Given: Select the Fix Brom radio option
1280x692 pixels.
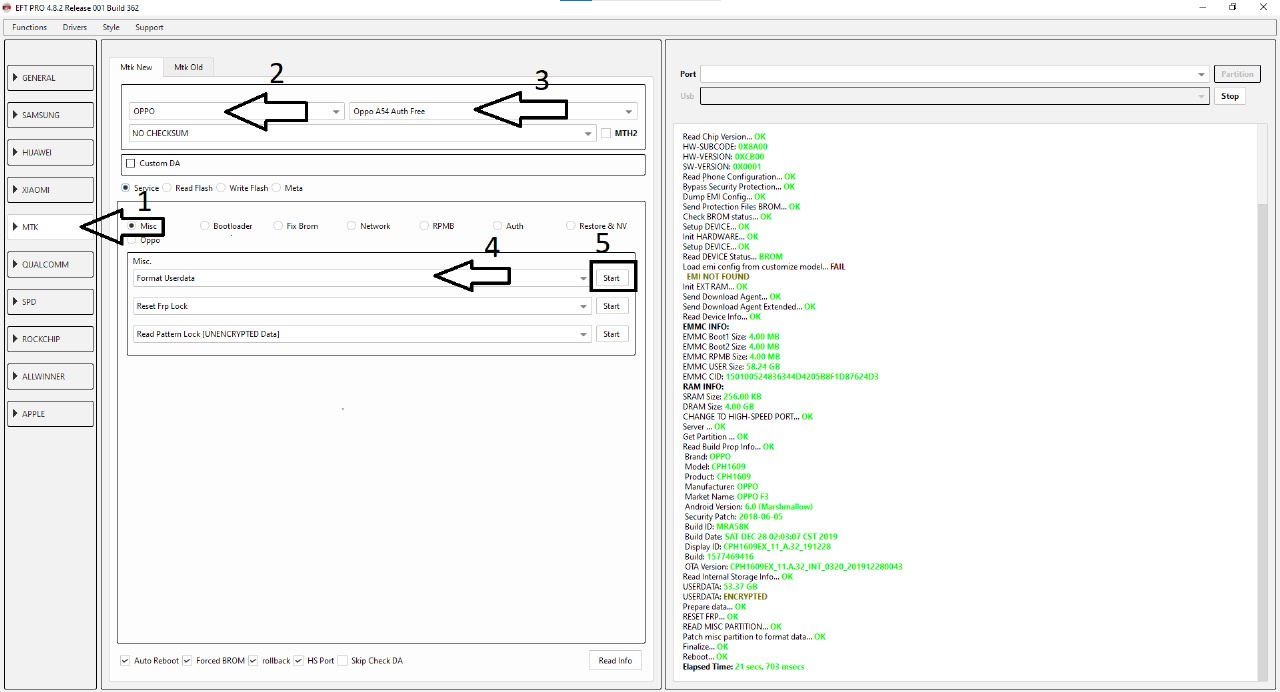Looking at the screenshot, I should (278, 226).
